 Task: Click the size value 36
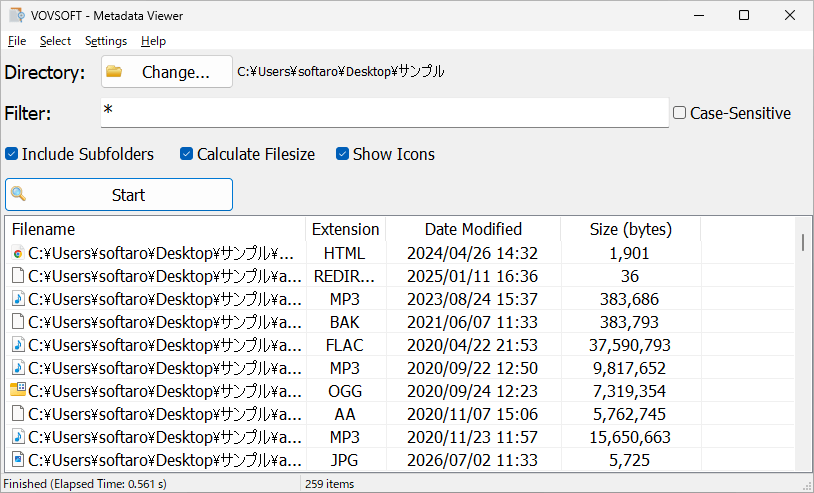click(x=630, y=276)
